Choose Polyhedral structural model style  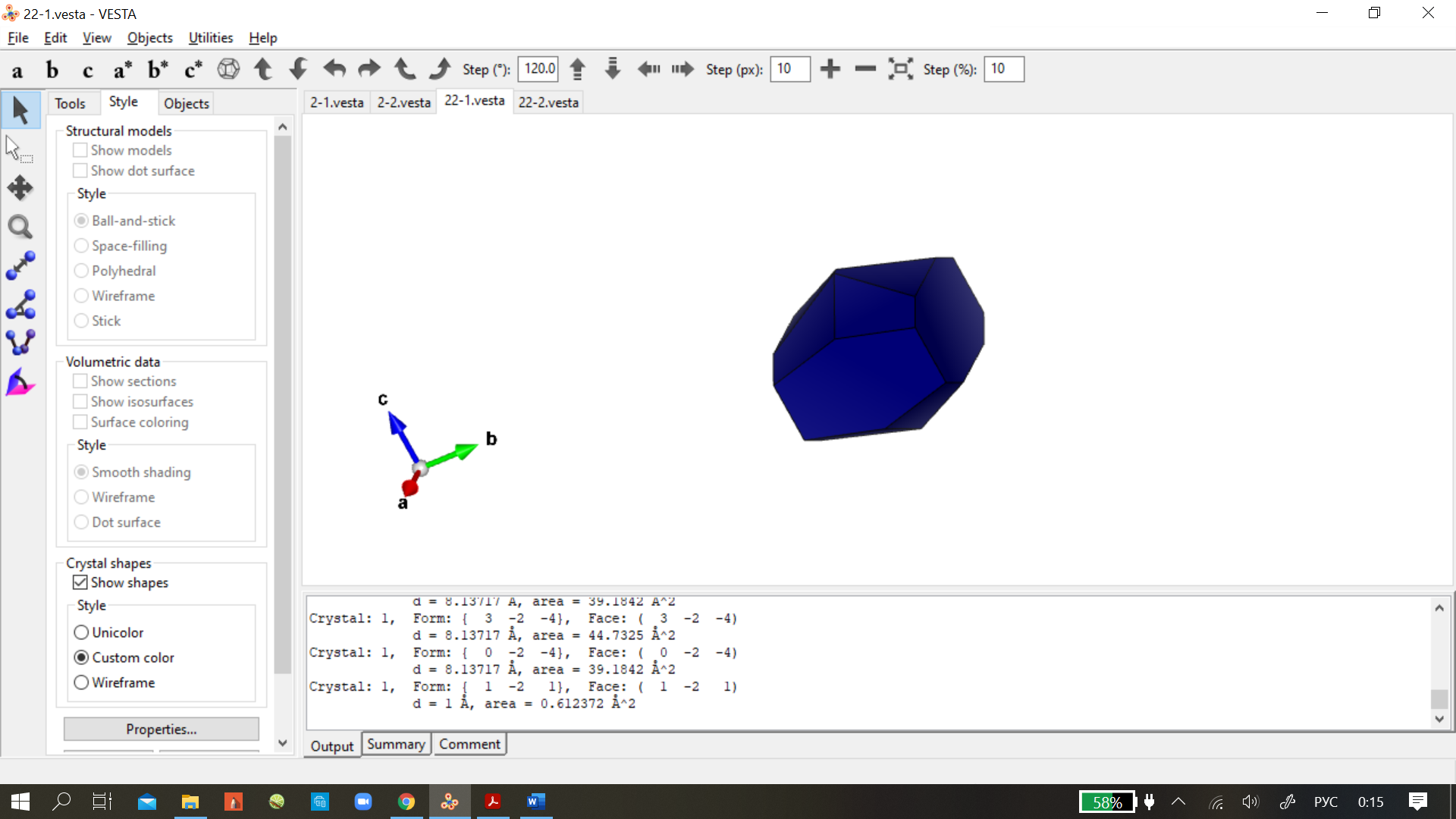pos(81,271)
